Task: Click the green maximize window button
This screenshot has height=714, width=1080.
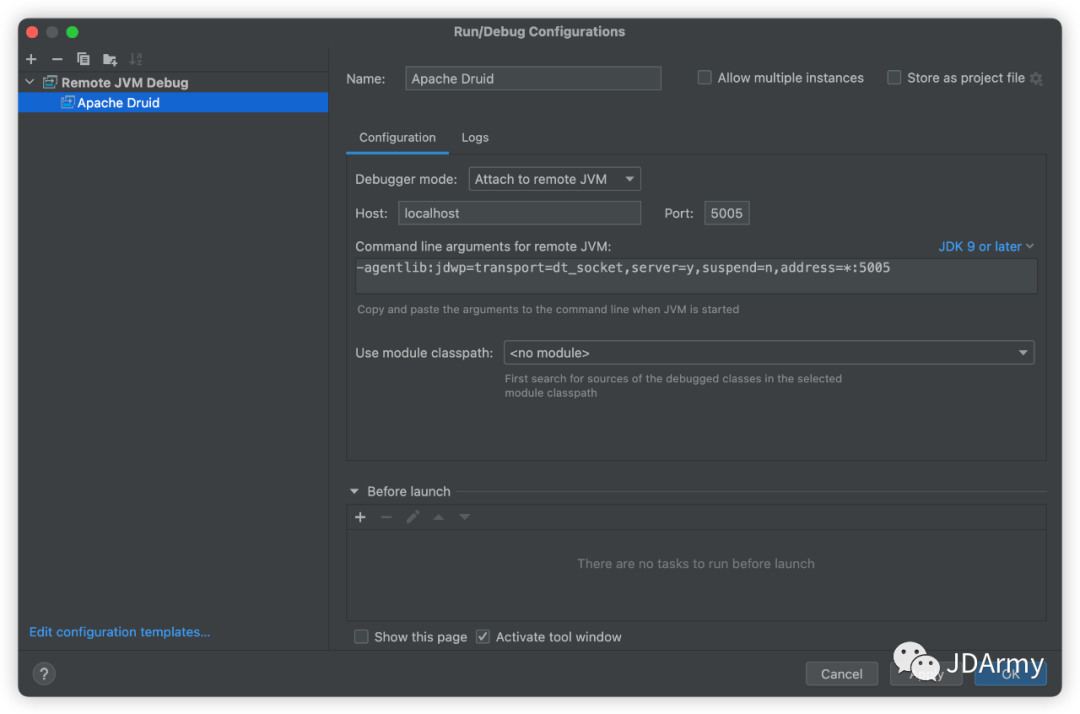Action: (72, 32)
